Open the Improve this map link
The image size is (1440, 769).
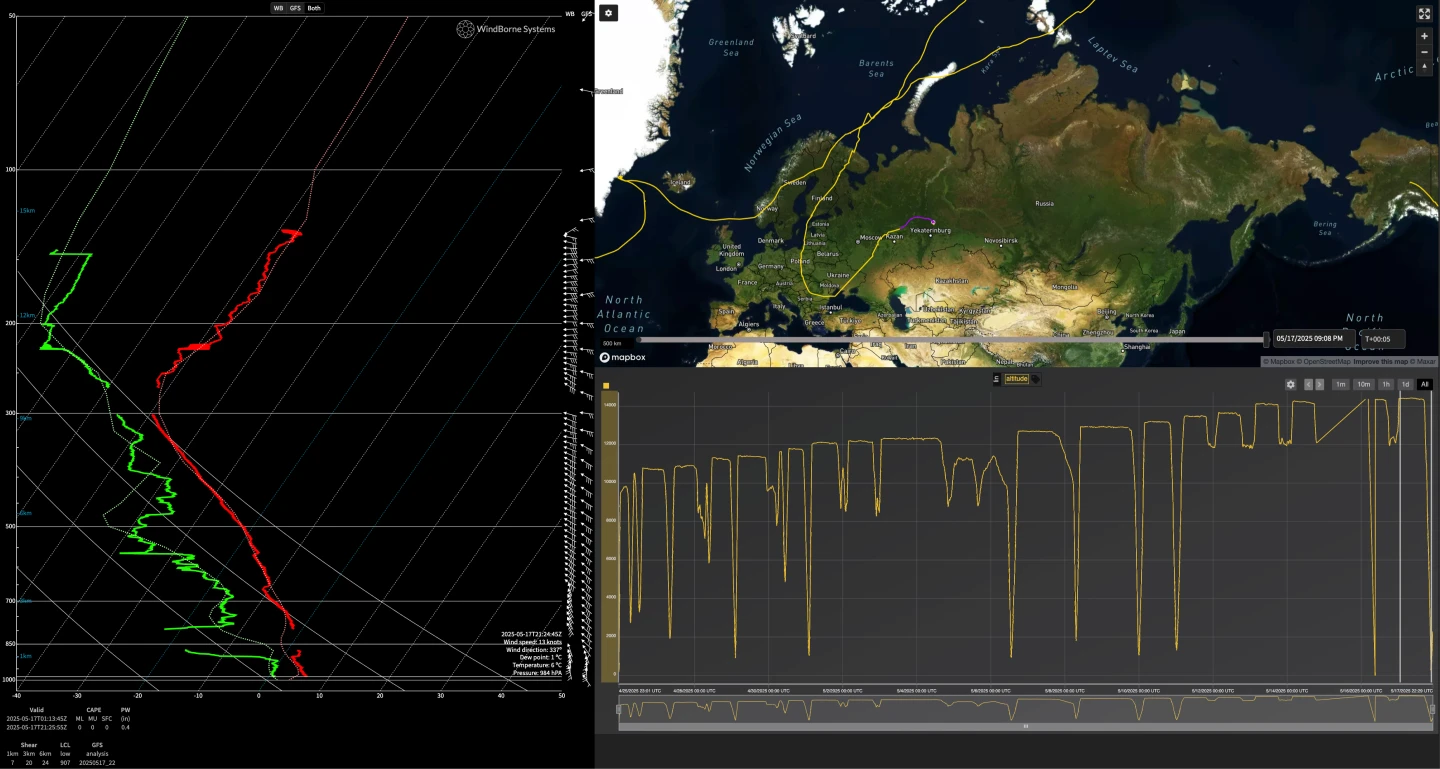click(1381, 361)
